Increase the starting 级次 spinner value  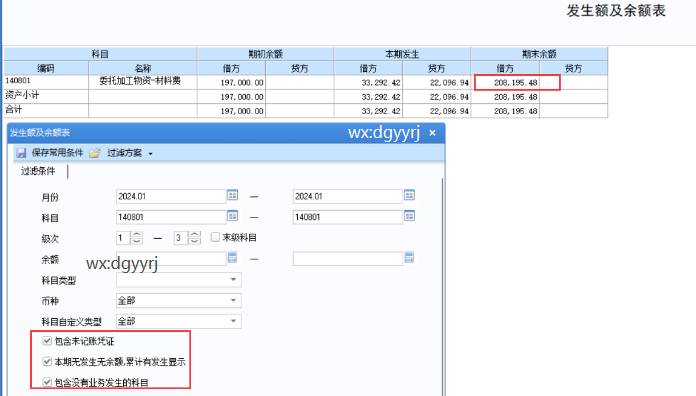coord(137,234)
